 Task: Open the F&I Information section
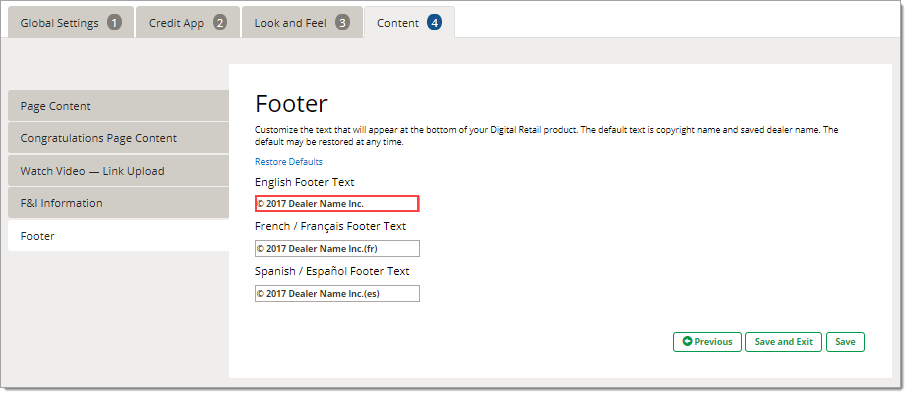point(119,203)
